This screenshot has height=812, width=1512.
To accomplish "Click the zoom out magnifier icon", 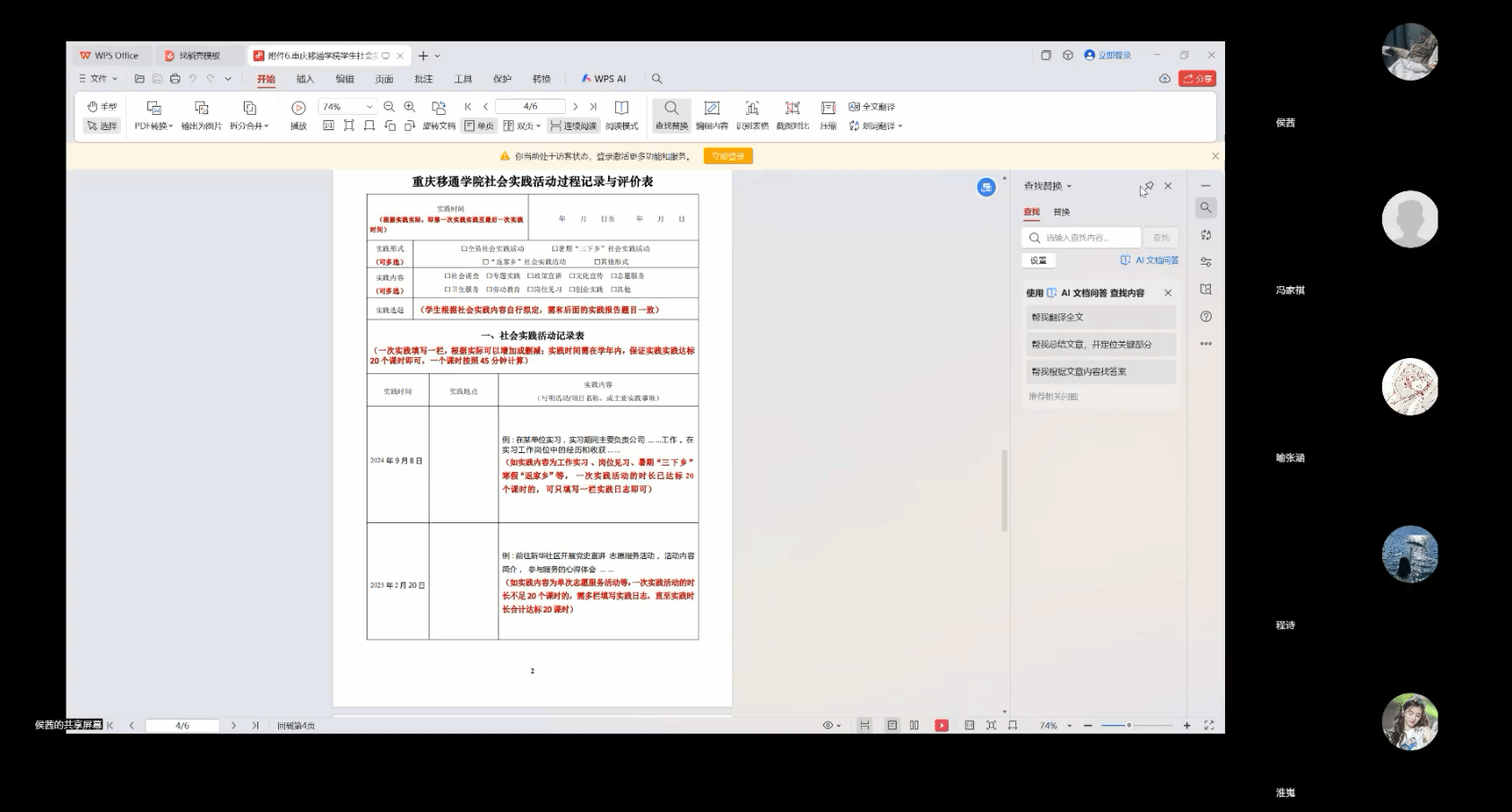I will [389, 107].
